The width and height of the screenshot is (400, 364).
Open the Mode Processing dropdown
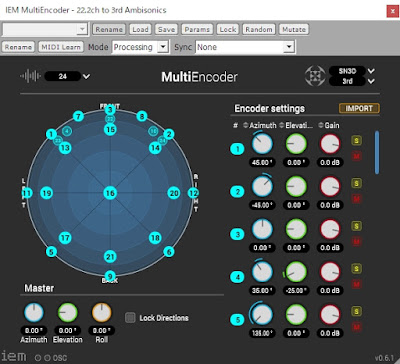(162, 47)
